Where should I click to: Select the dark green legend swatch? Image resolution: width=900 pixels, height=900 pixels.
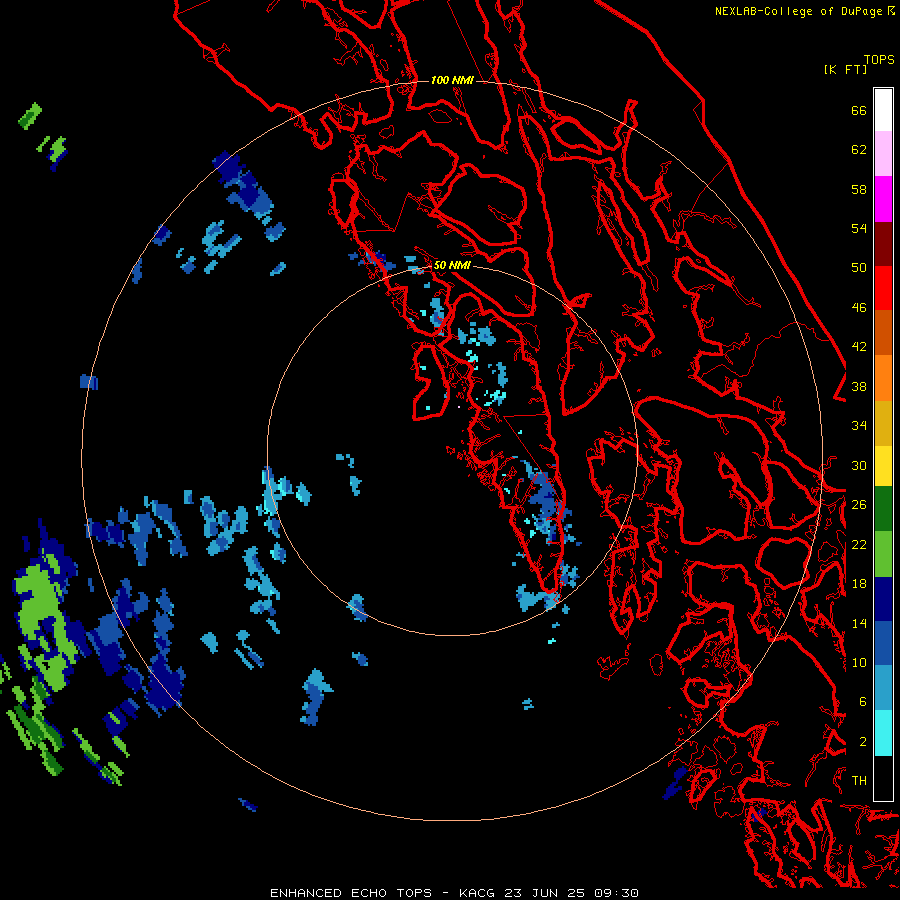click(x=883, y=509)
